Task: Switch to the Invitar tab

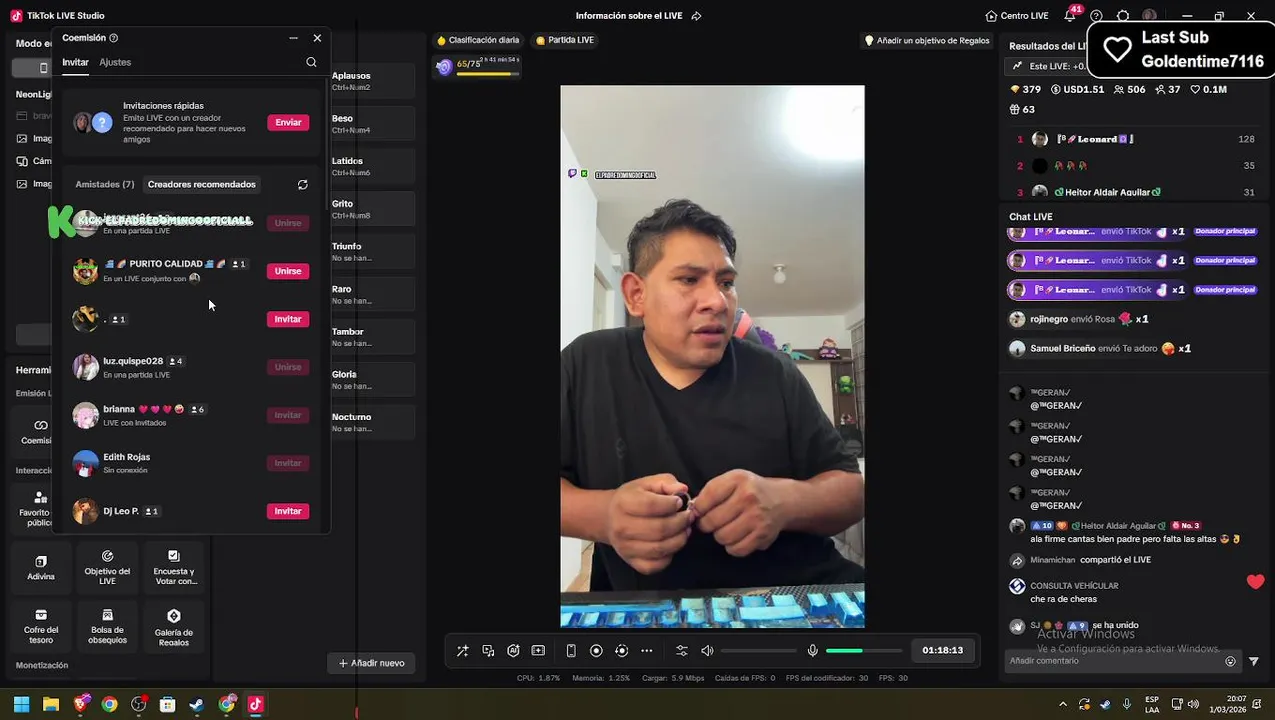Action: [x=75, y=62]
